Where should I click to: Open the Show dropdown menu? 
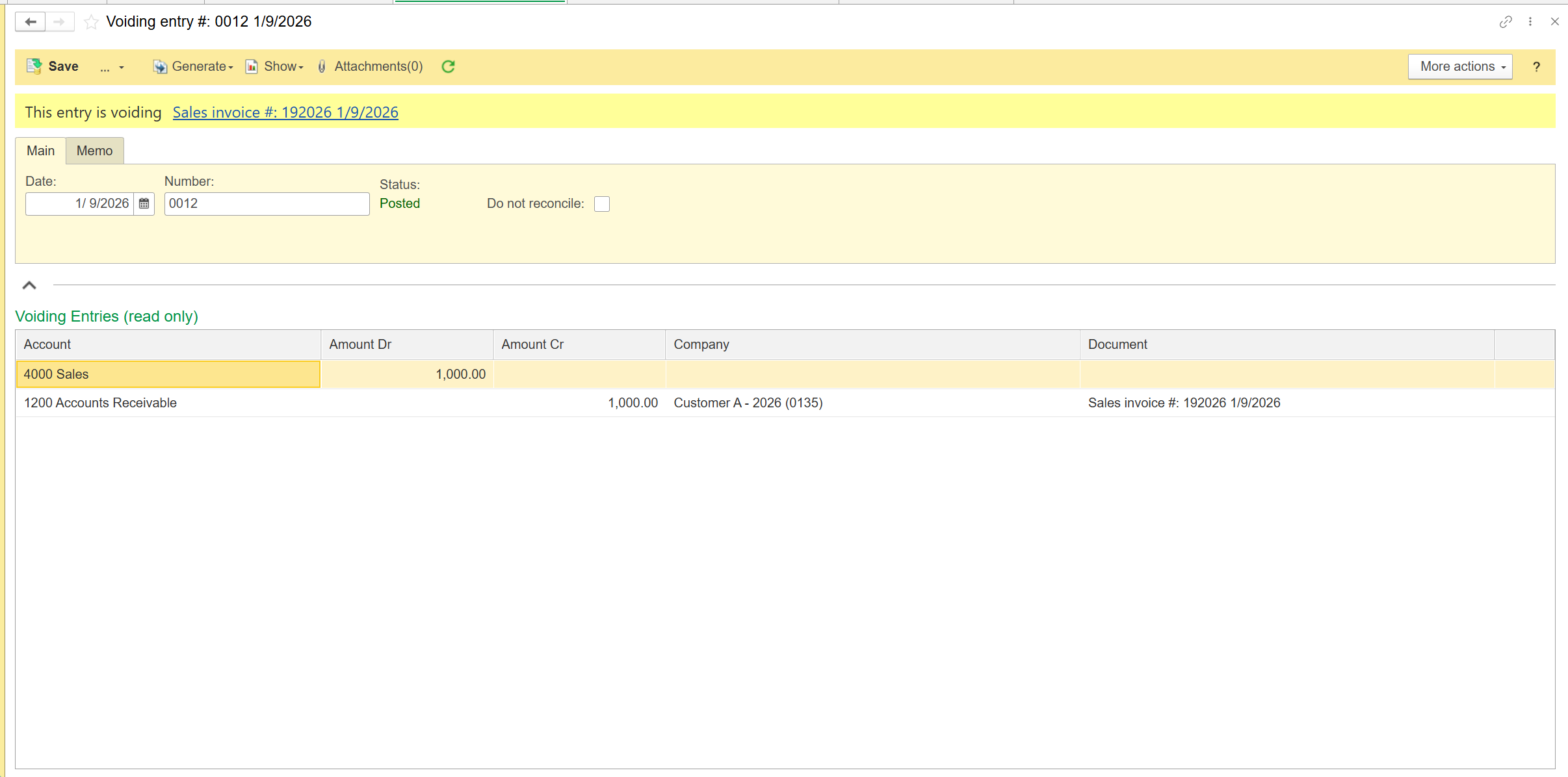click(274, 66)
